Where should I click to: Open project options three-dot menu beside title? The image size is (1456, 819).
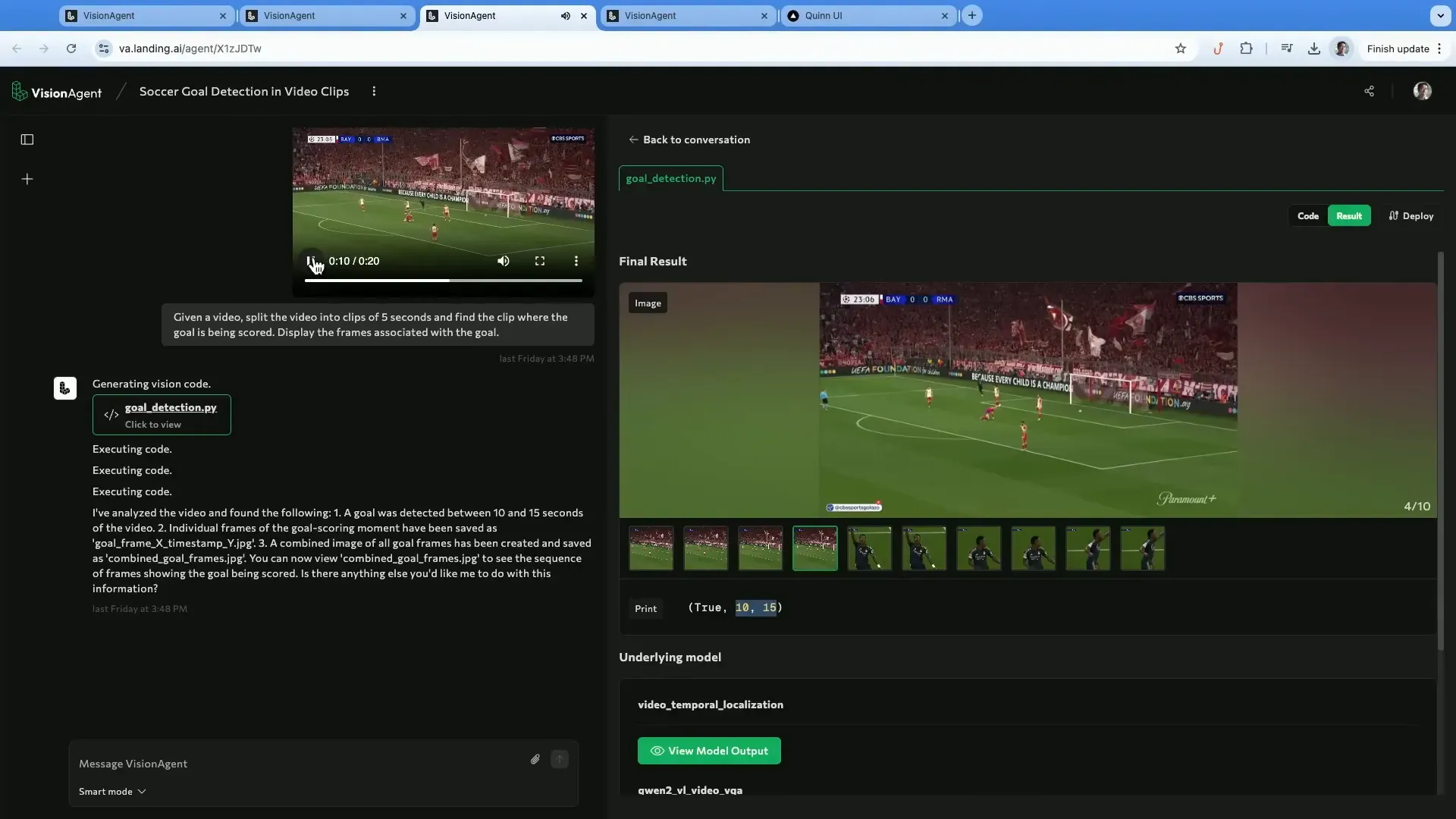coord(374,91)
